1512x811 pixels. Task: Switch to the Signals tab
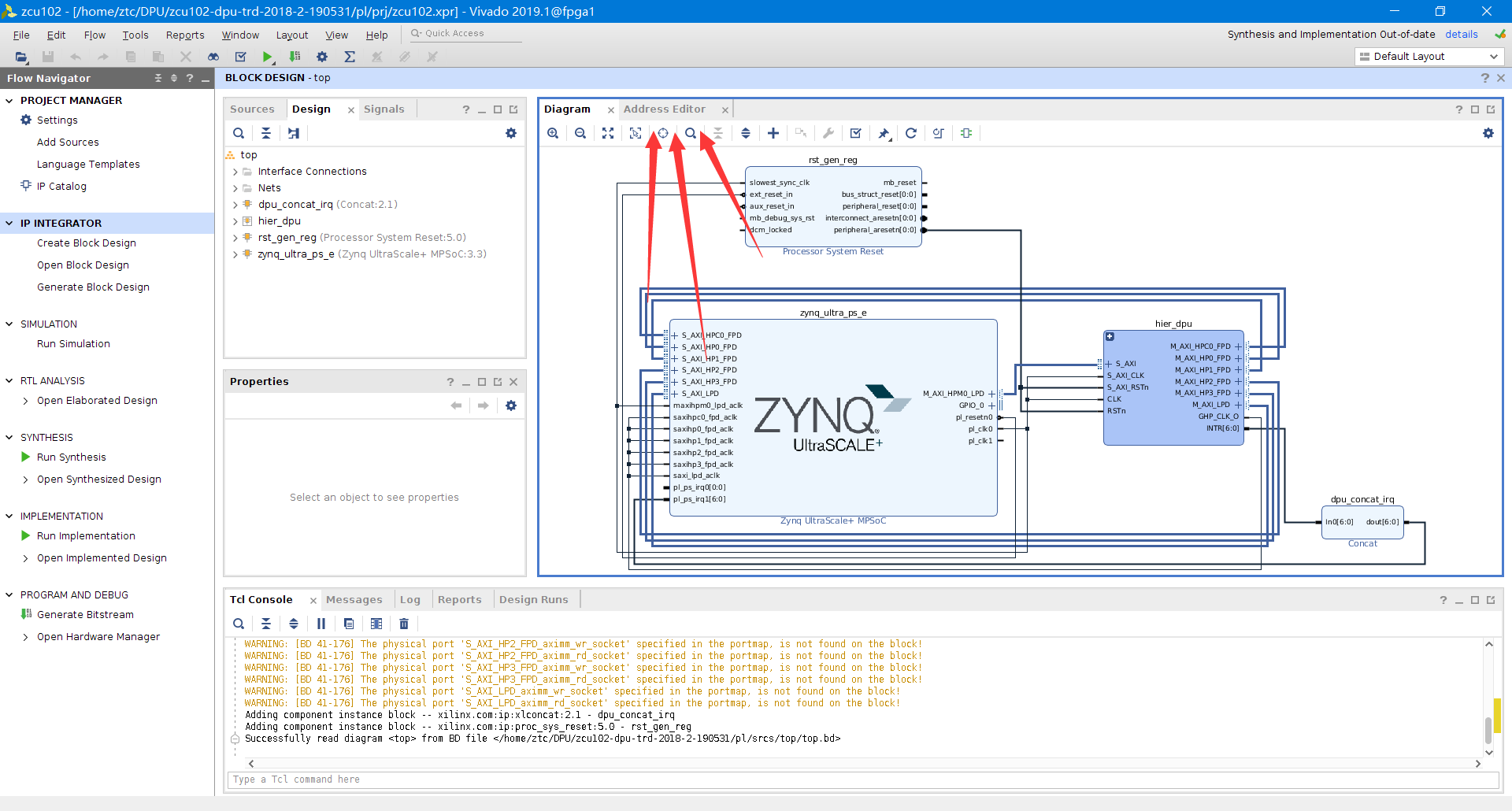tap(384, 109)
